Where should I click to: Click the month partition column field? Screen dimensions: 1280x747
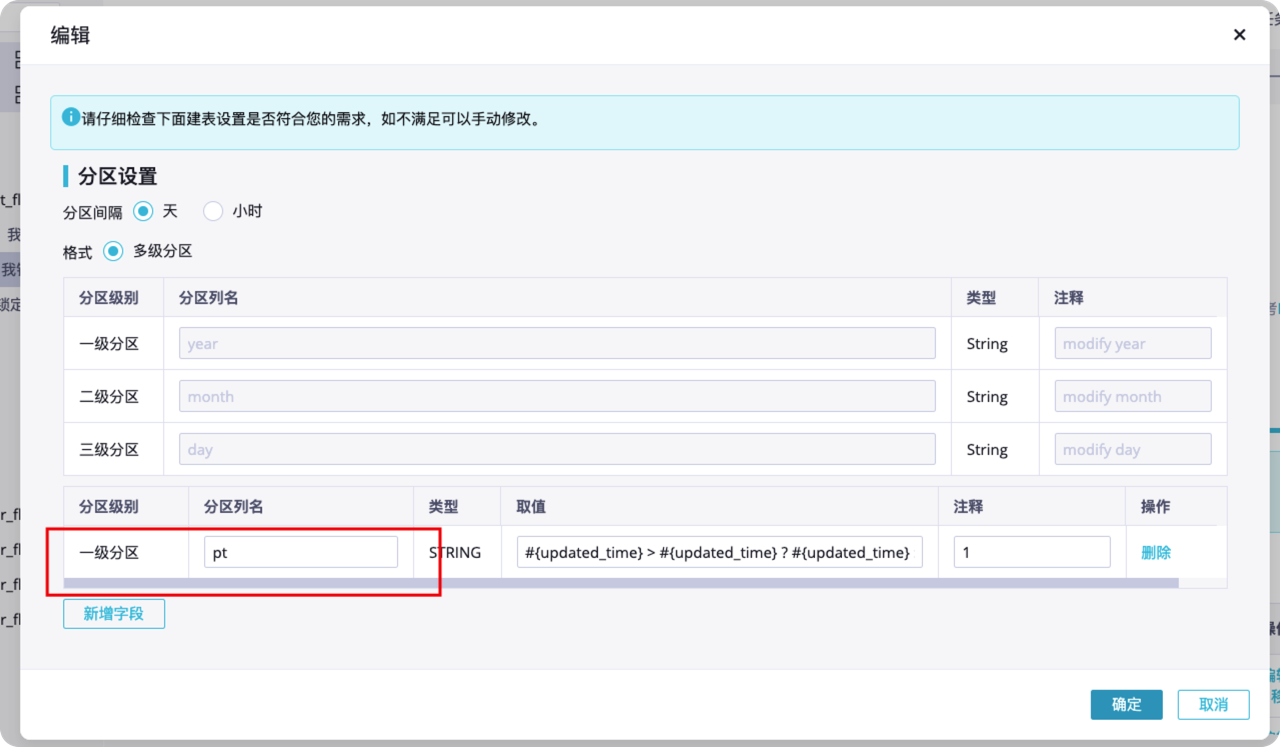click(557, 396)
